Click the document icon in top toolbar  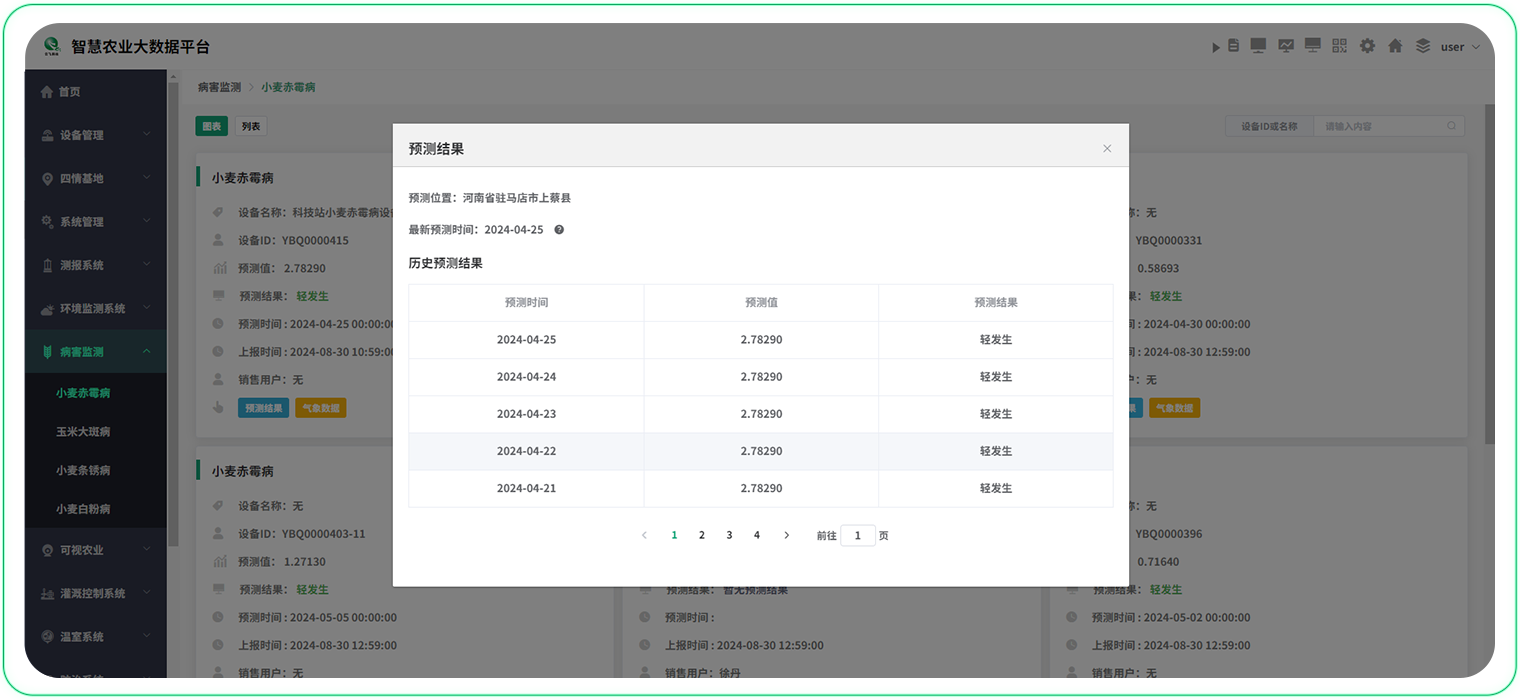1233,46
